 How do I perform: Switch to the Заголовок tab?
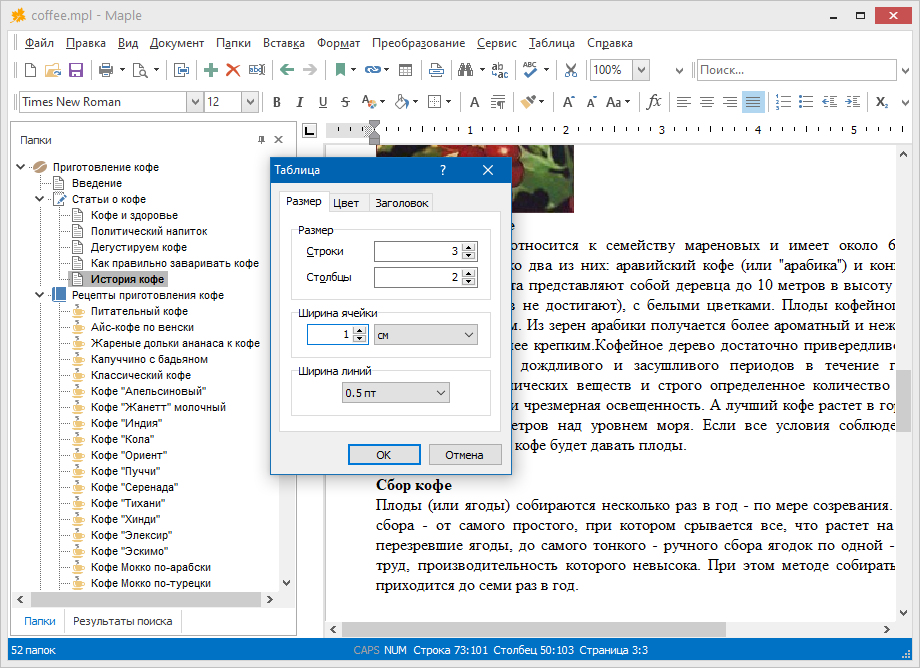click(x=401, y=202)
